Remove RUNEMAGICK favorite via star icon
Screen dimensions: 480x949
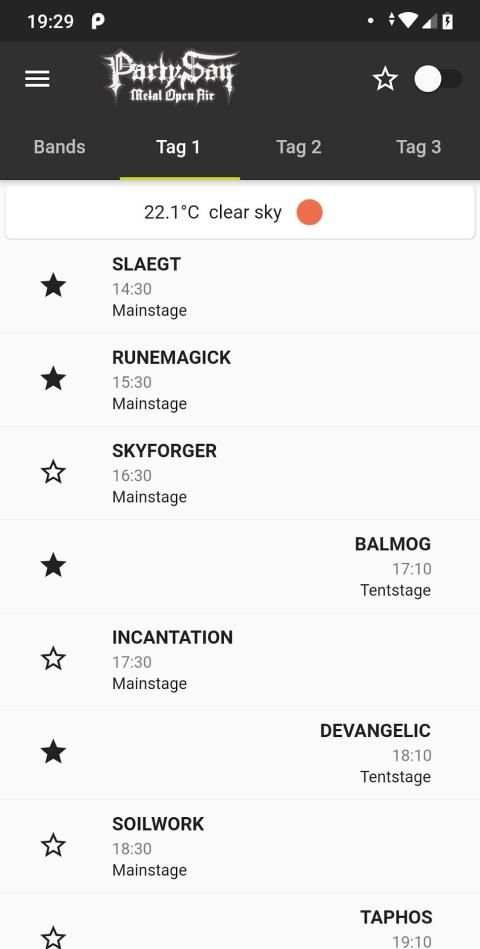53,378
